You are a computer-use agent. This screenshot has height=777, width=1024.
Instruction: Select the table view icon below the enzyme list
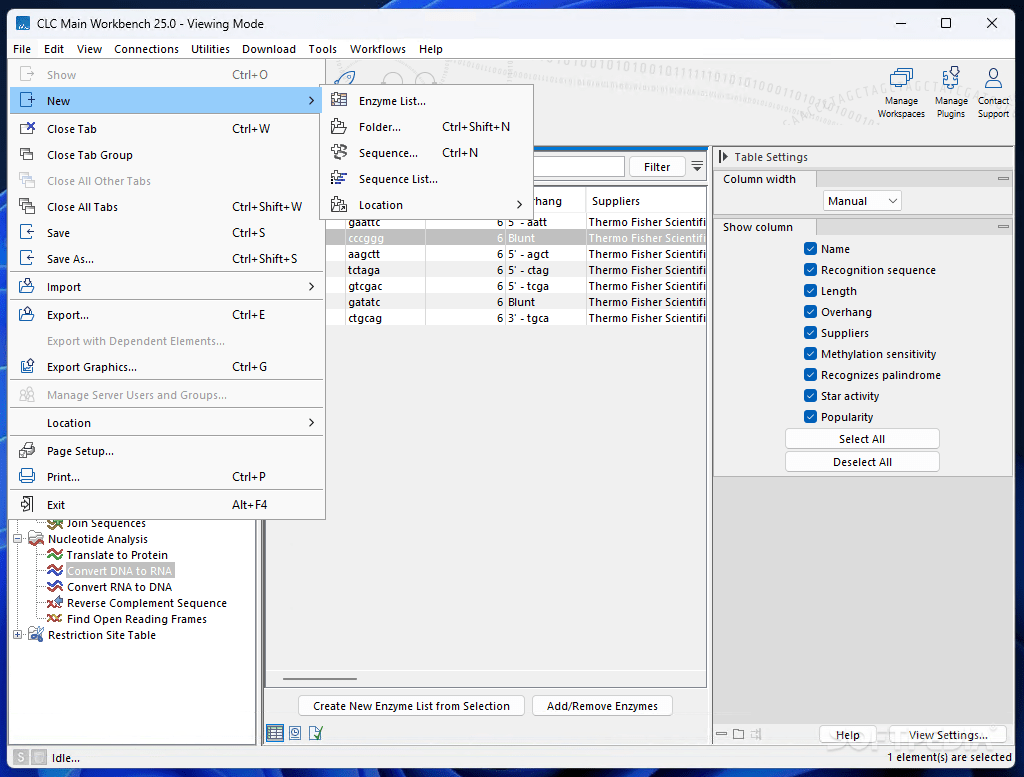[x=274, y=733]
